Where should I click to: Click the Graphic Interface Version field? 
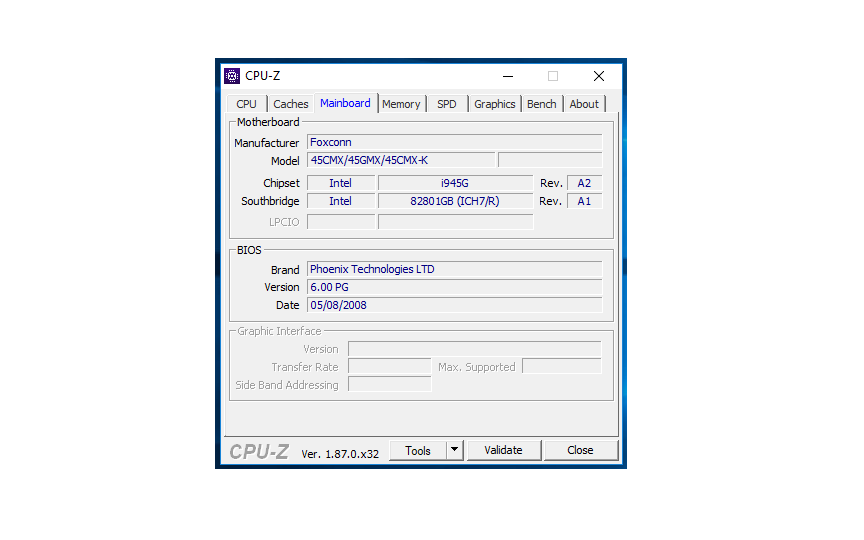(x=474, y=349)
